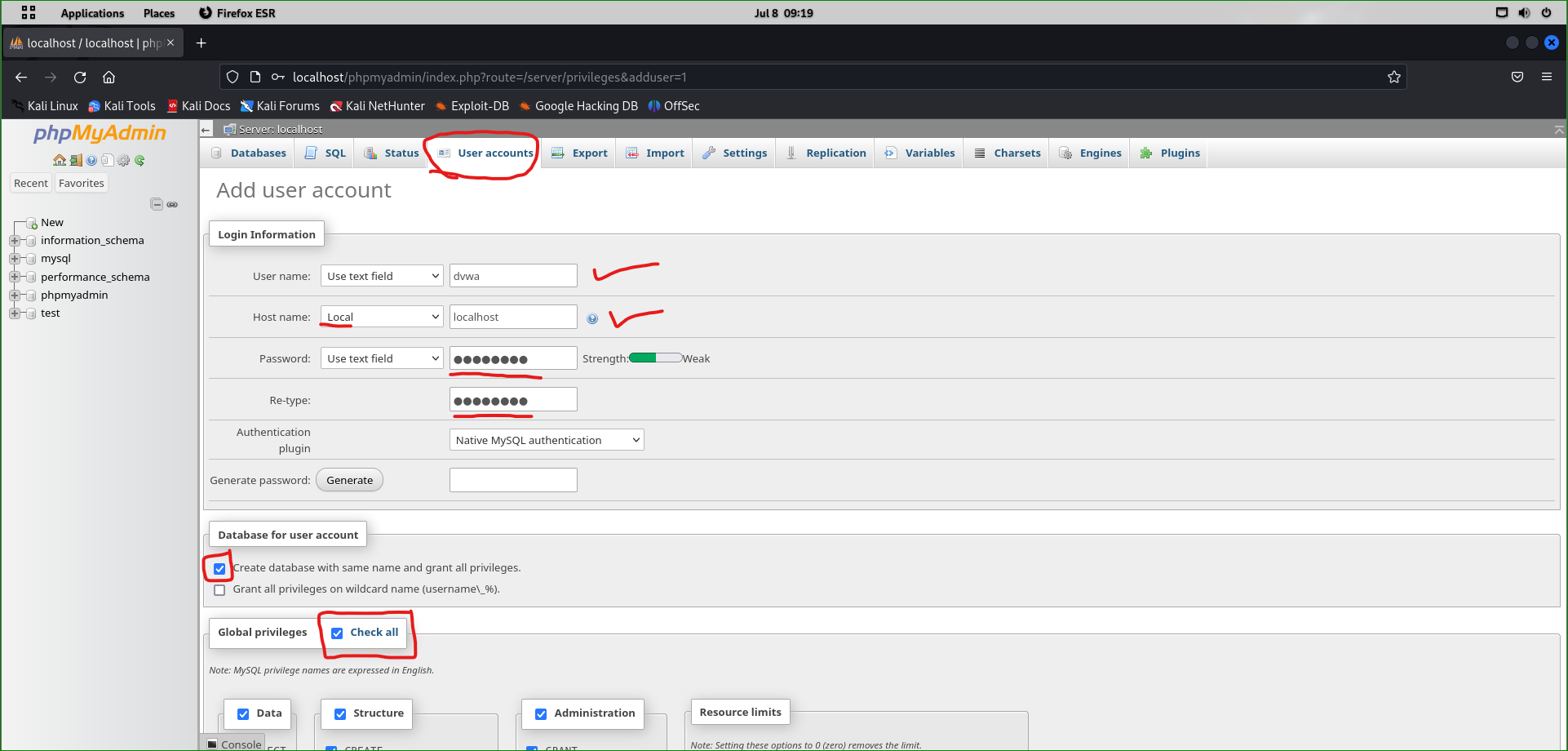Reload navigation panel green refresh icon
This screenshot has height=751, width=1568.
click(140, 160)
